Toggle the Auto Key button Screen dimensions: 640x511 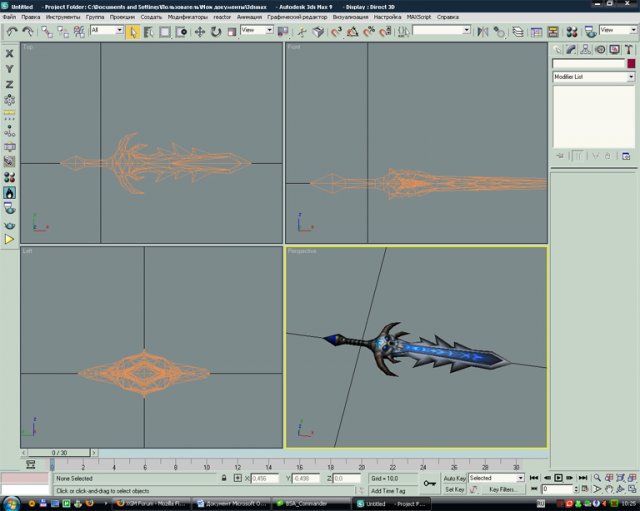pyautogui.click(x=454, y=478)
